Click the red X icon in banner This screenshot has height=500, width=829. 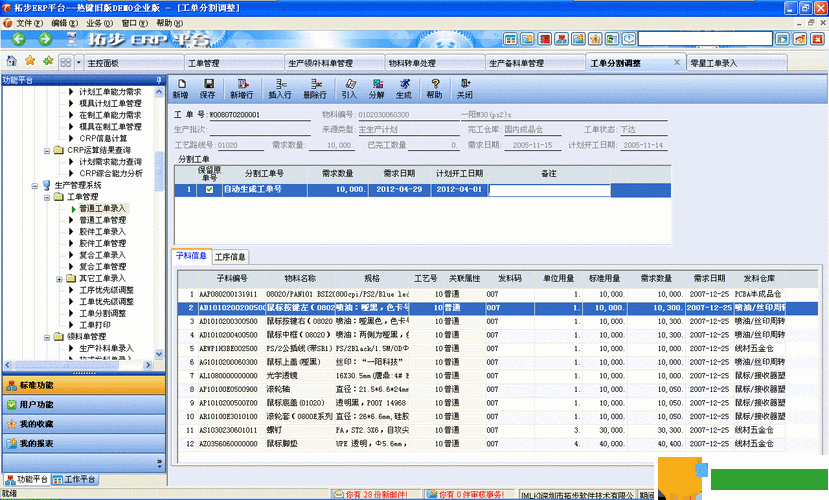click(817, 39)
